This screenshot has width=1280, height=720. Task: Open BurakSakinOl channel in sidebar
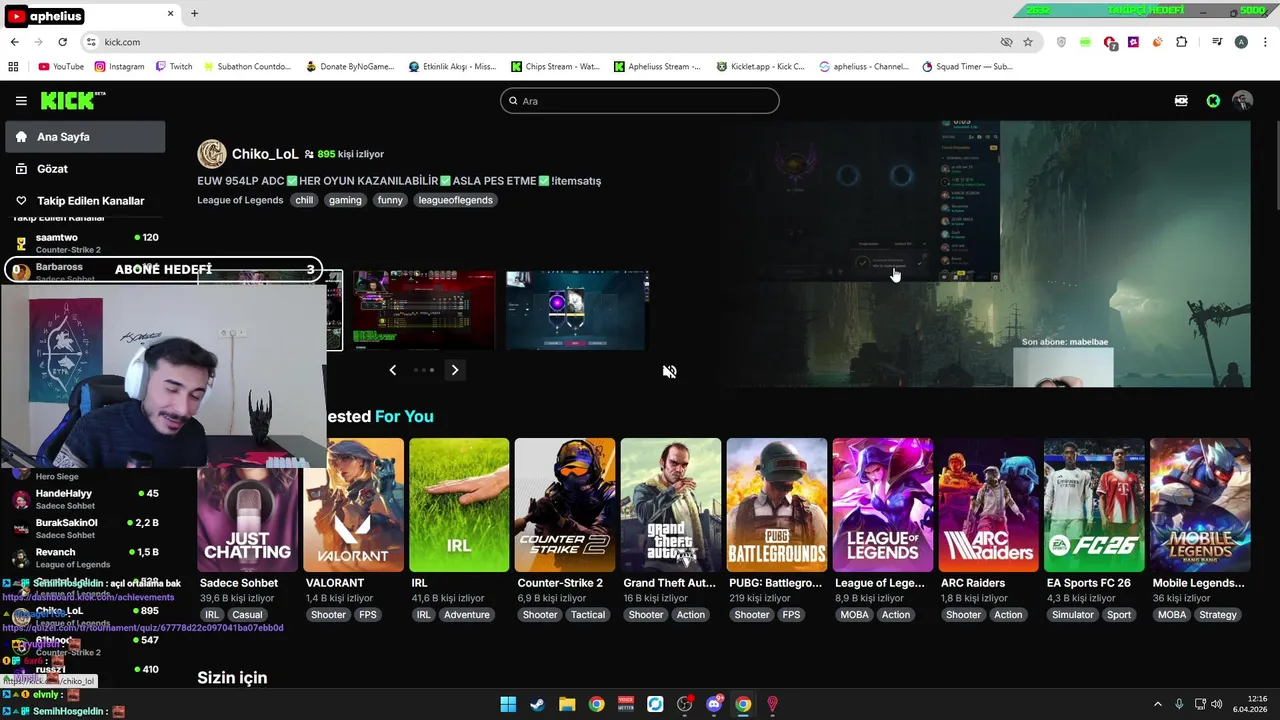85,528
